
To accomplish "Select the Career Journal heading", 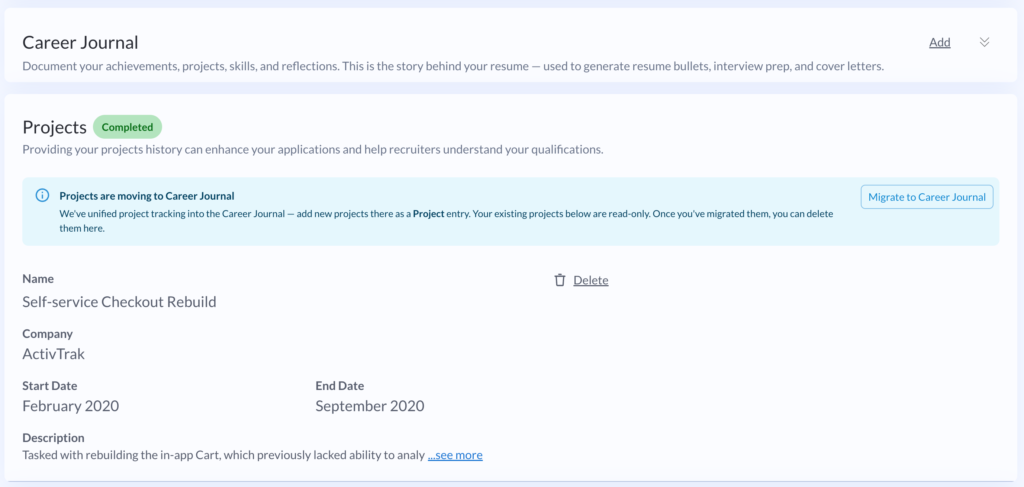I will pos(80,42).
